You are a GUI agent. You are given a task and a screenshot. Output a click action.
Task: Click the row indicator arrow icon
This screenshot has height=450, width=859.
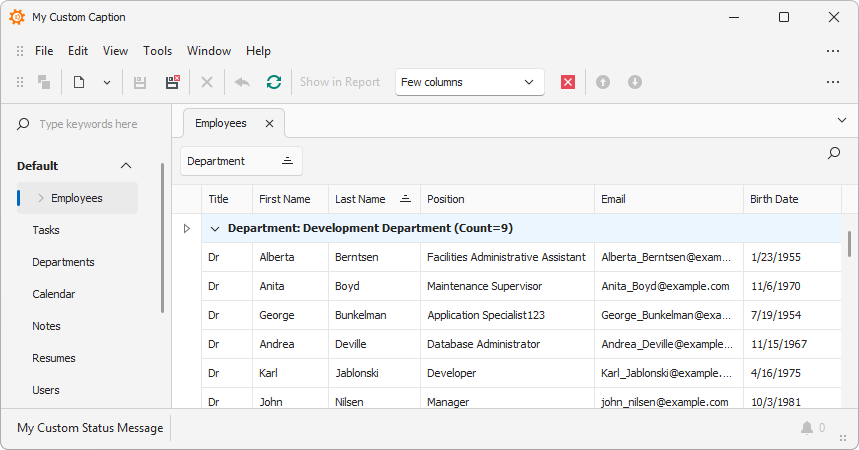[187, 229]
